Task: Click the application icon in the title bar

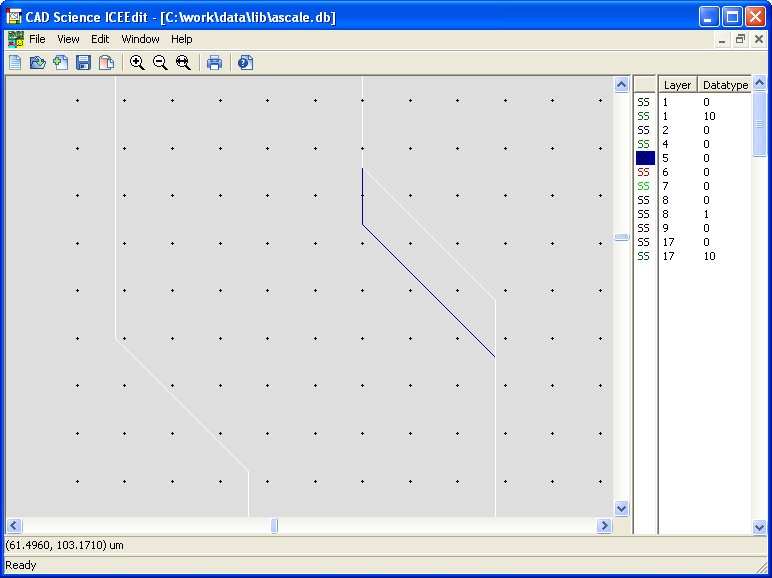Action: 14,17
